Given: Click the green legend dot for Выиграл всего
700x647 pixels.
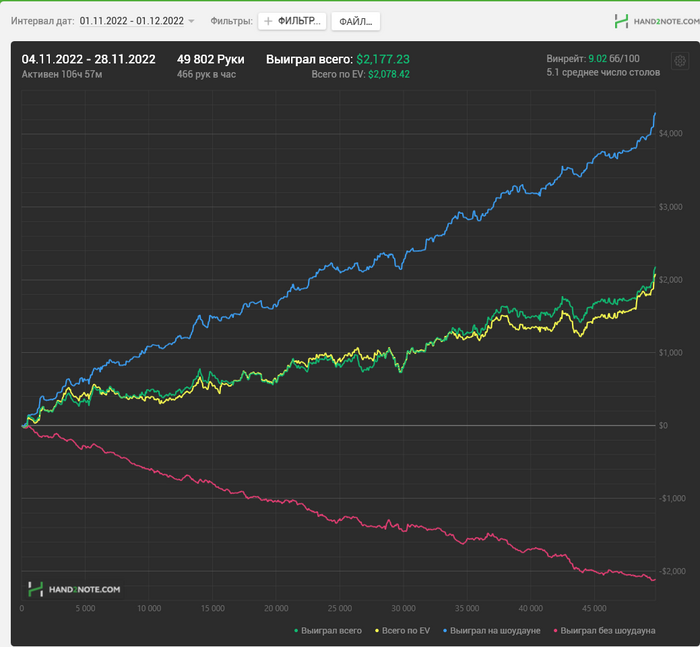Looking at the screenshot, I should (296, 631).
